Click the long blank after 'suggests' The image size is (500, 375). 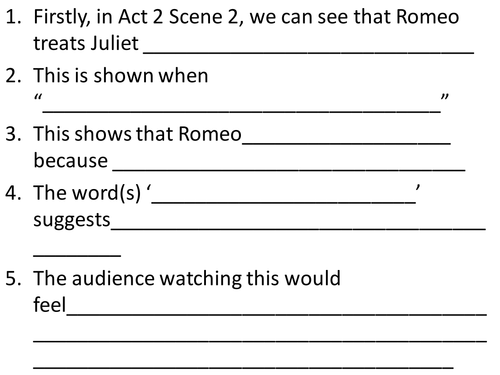298,229
